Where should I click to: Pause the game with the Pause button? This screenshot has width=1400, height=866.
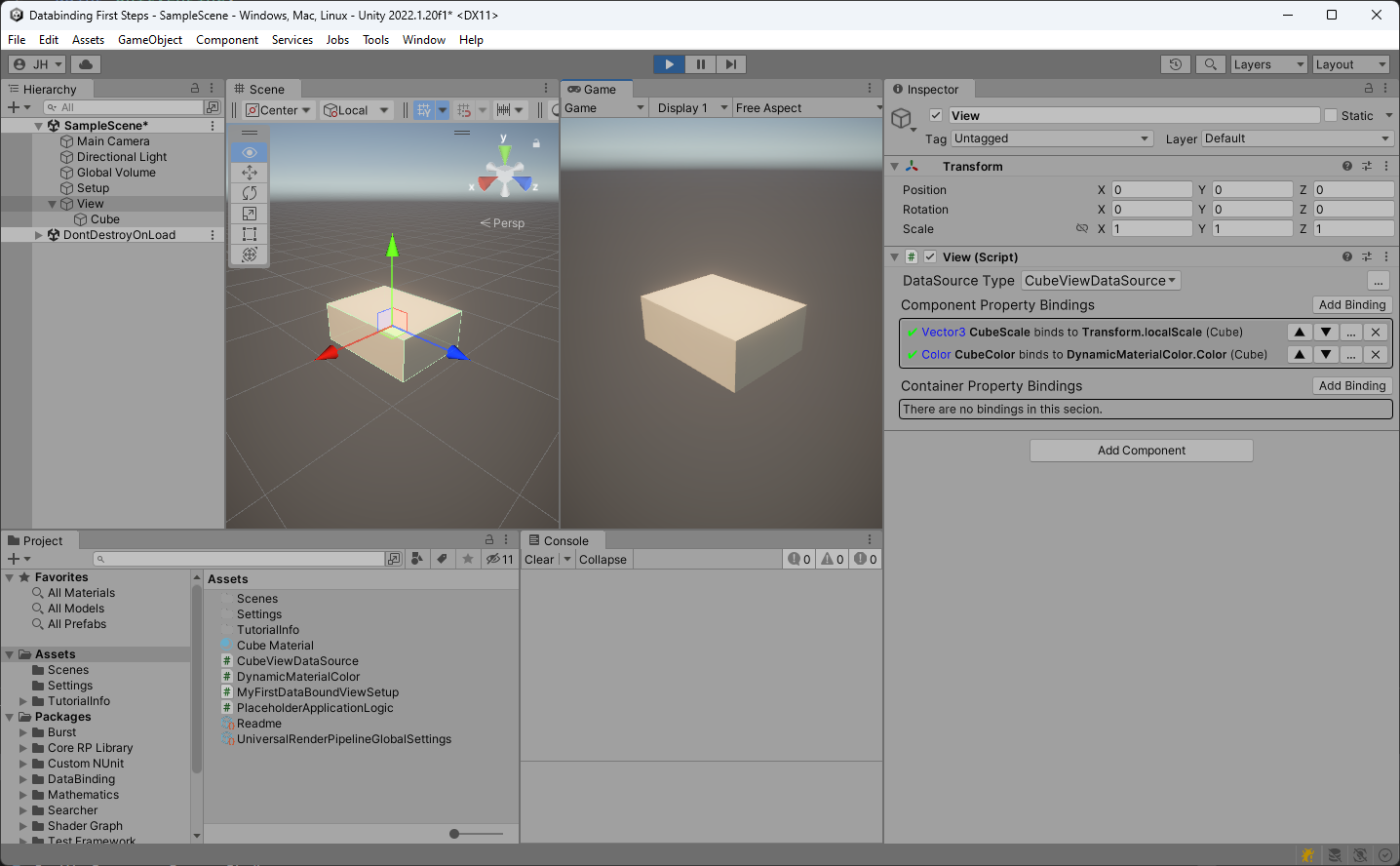700,64
